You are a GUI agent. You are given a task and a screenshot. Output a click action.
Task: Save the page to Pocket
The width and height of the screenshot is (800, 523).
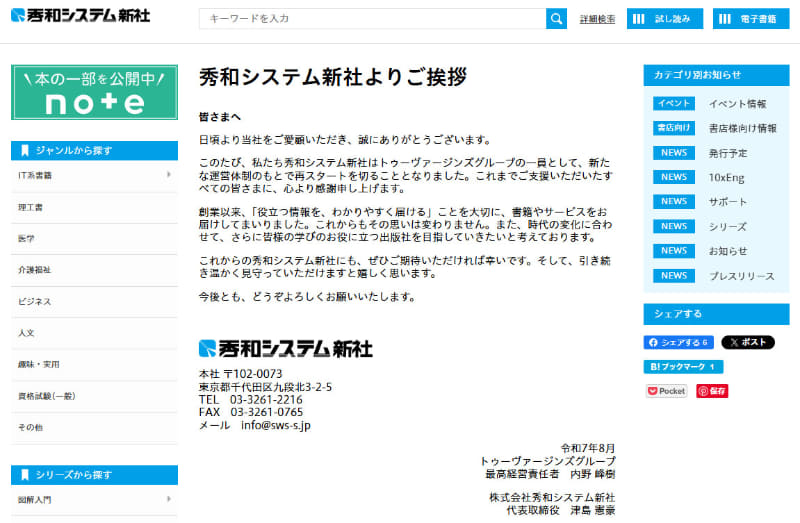pos(666,391)
